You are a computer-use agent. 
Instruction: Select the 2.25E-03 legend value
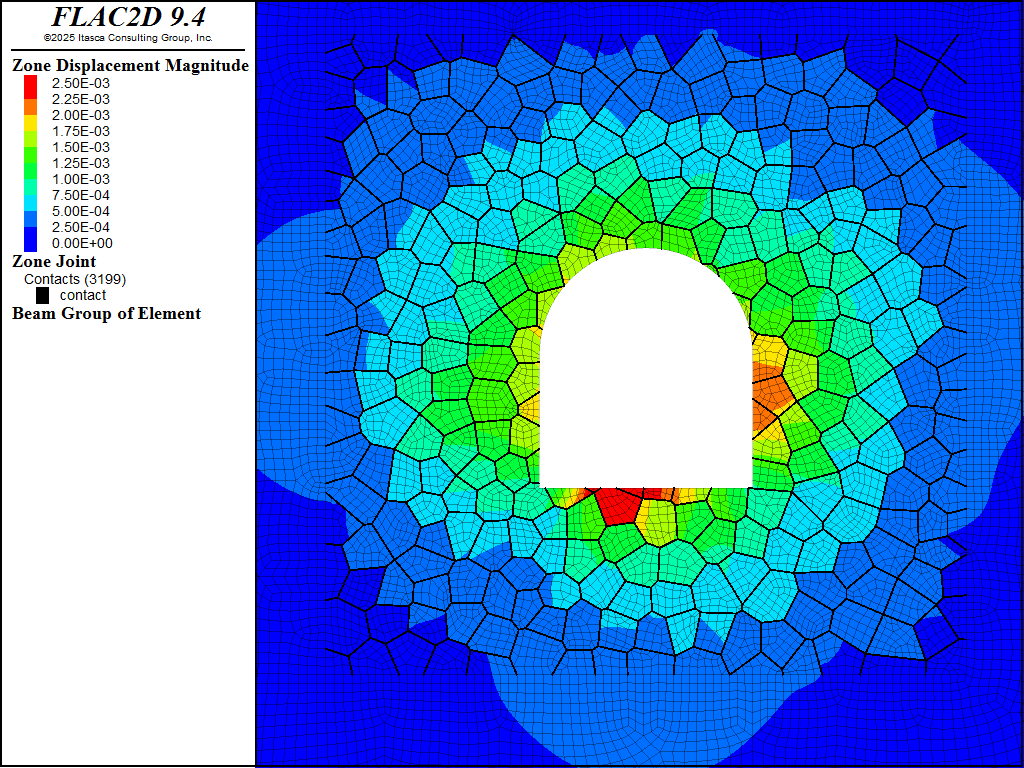click(81, 99)
